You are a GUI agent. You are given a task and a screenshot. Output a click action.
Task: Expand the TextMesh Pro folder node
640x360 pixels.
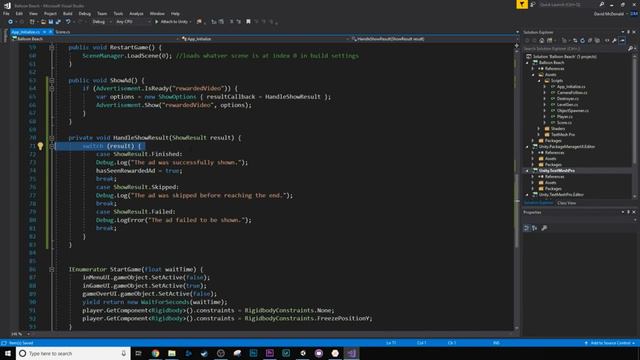(539, 135)
